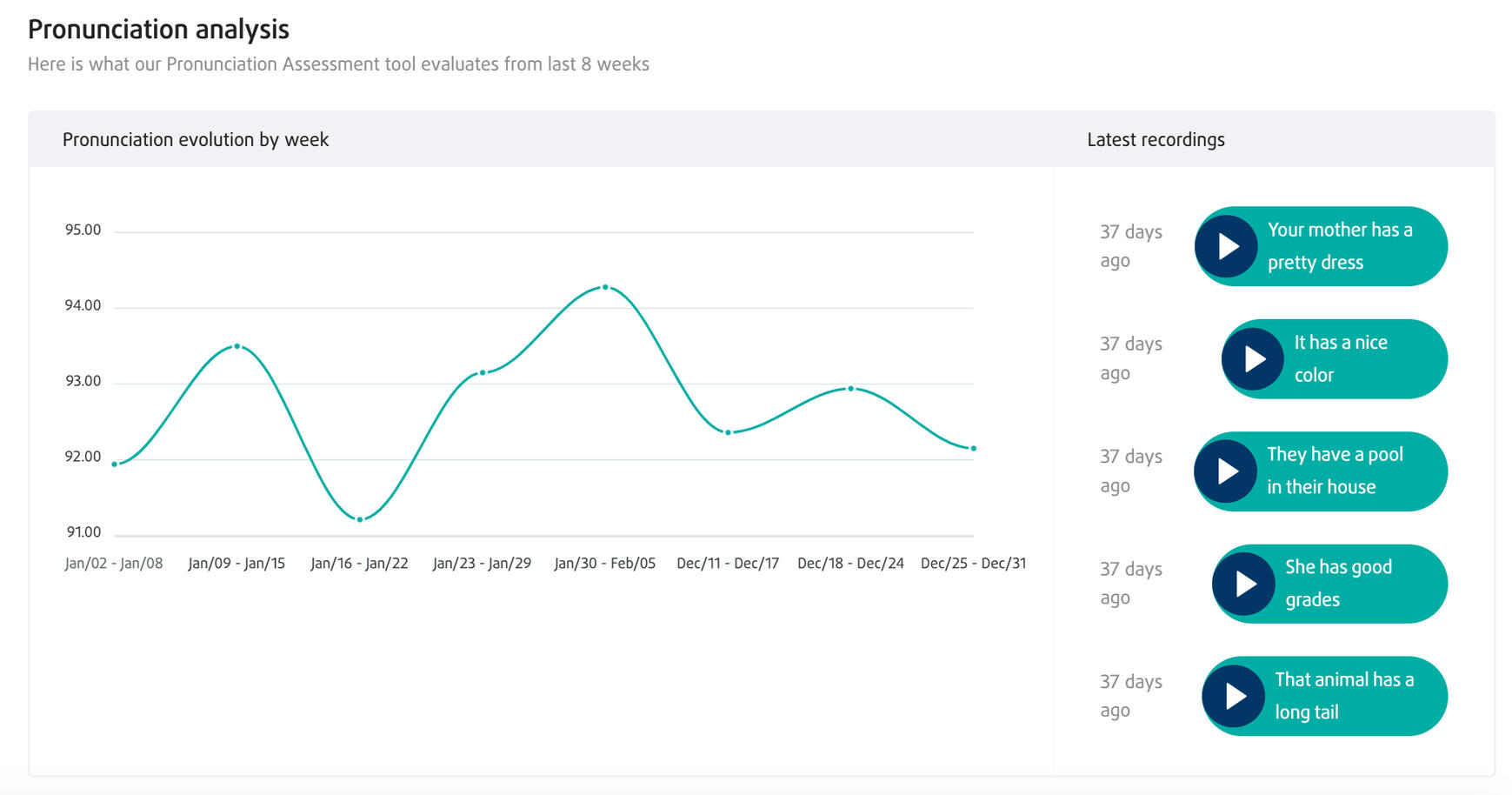The height and width of the screenshot is (795, 1512).
Task: Select the lowest data point for Jan/16 - Jan/22
Action: pyautogui.click(x=360, y=519)
